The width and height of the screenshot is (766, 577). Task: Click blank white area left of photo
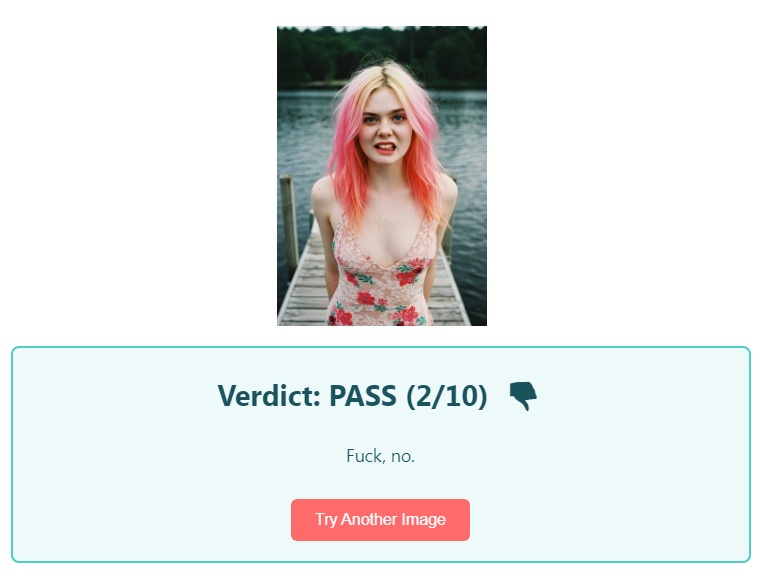pos(138,176)
